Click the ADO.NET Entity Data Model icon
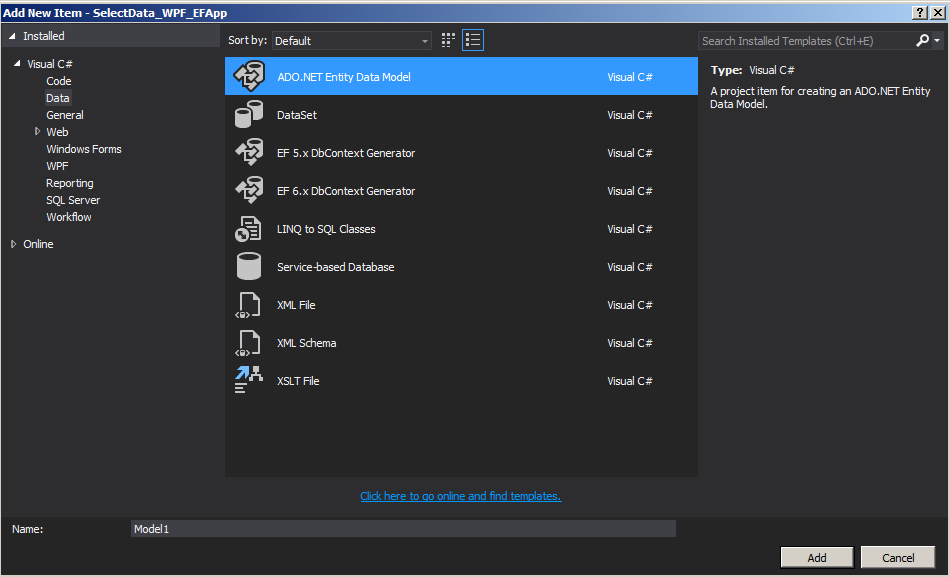Viewport: 950px width, 577px height. (x=247, y=77)
